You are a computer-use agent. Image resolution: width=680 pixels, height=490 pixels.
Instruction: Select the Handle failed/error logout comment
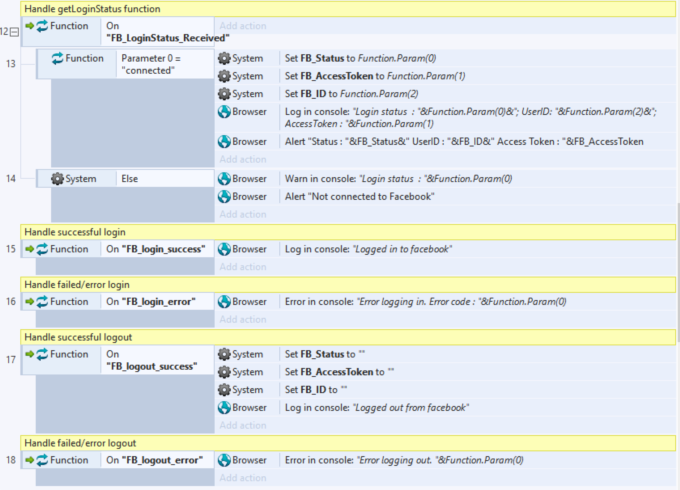coord(348,443)
